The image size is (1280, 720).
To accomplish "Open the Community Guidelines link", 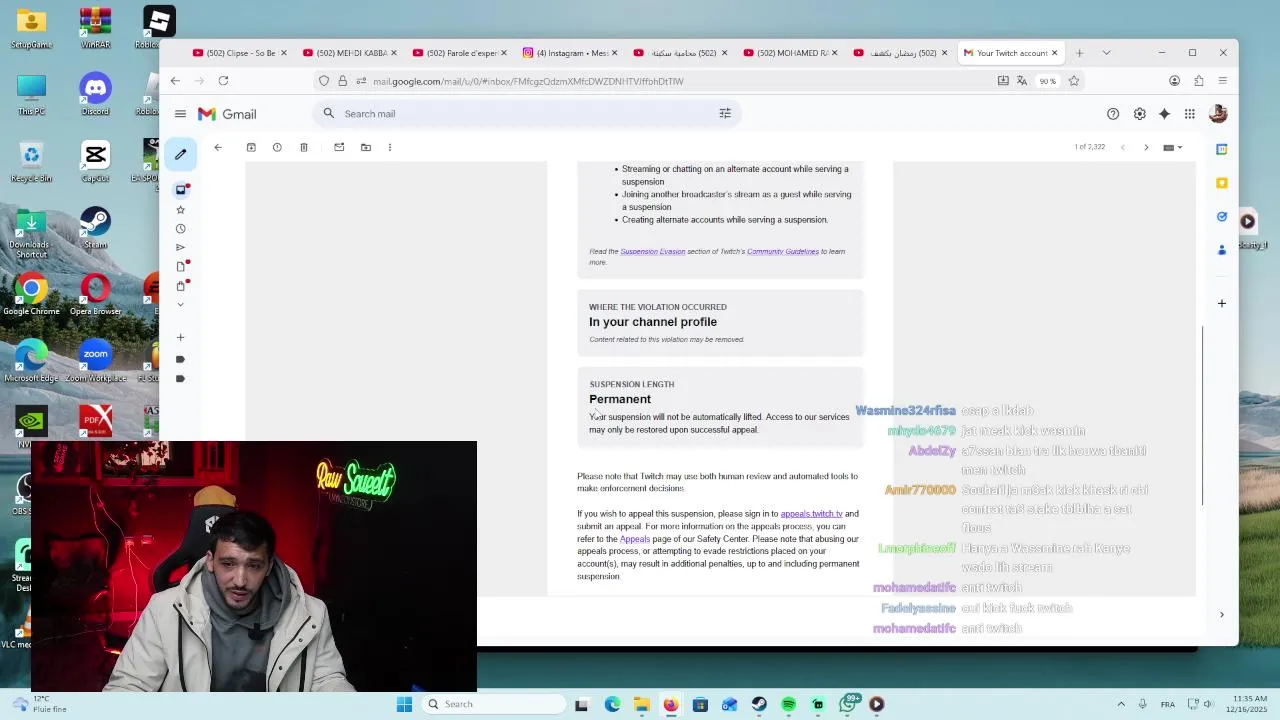I will coord(783,251).
